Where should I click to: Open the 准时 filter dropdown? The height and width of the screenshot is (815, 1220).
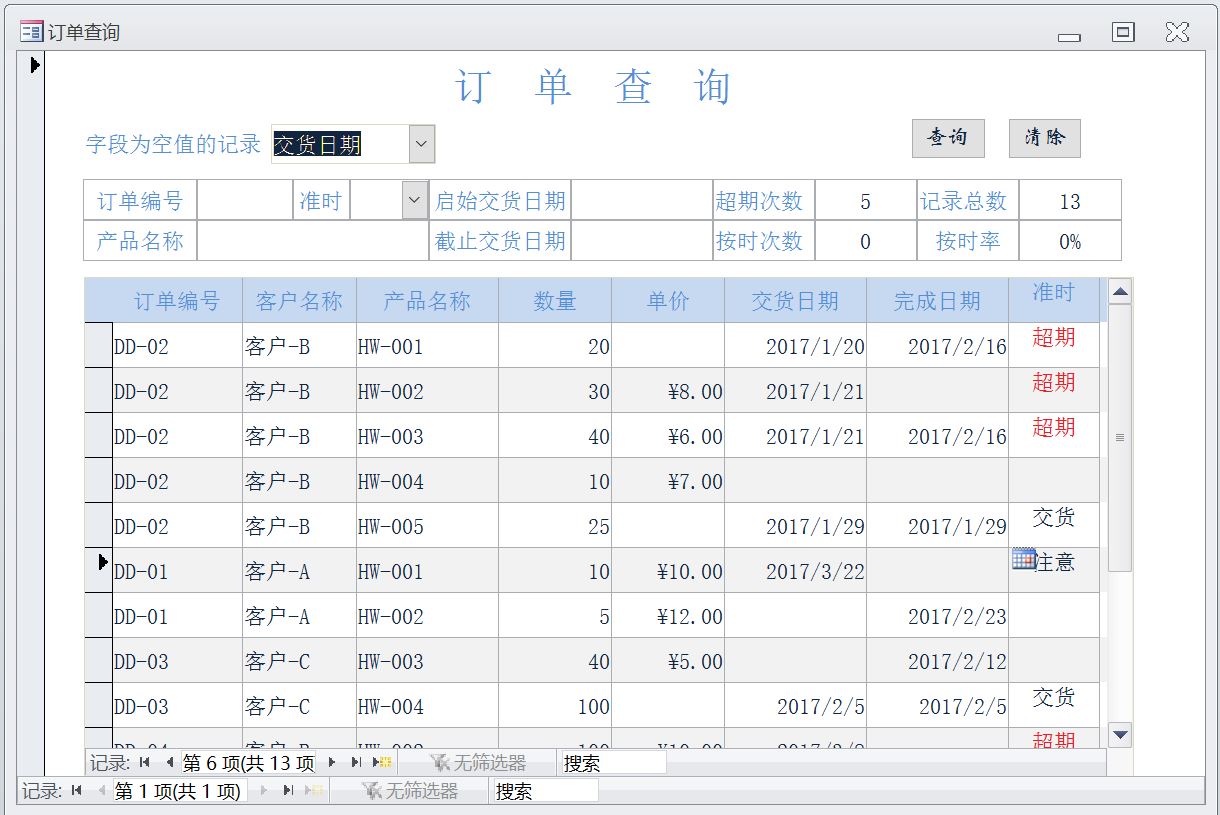[414, 201]
